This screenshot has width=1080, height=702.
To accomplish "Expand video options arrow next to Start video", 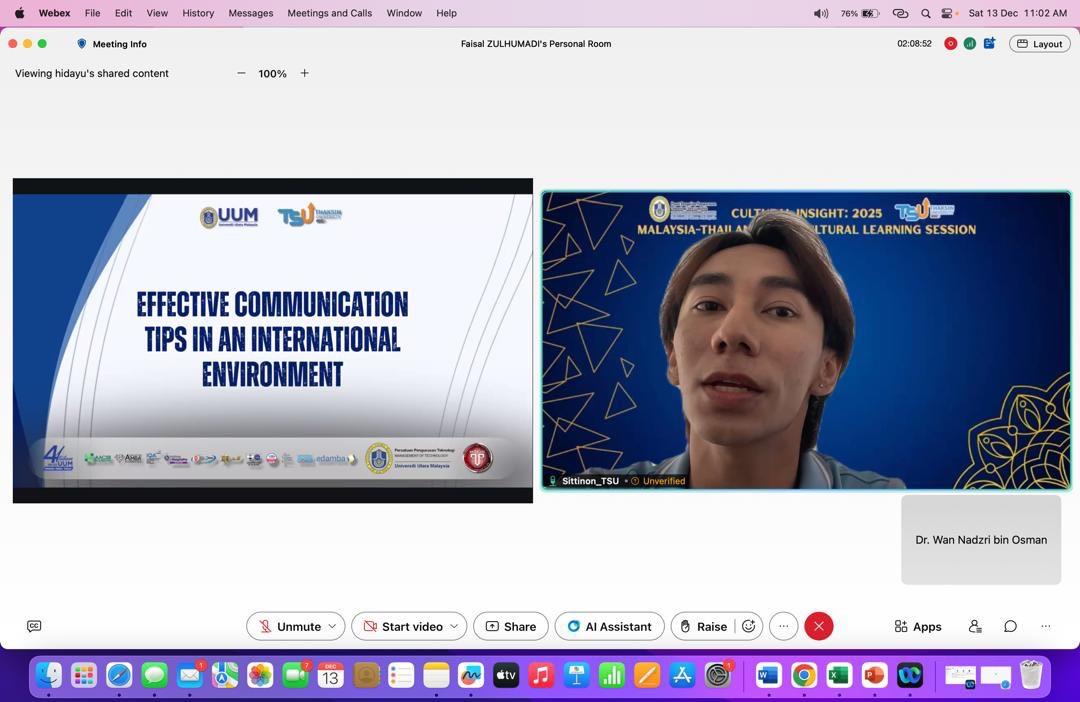I will pyautogui.click(x=454, y=626).
